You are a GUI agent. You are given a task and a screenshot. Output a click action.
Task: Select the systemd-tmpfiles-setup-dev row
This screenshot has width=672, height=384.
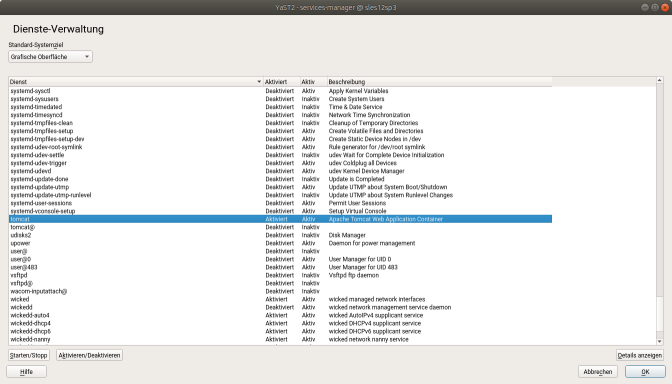[280, 139]
